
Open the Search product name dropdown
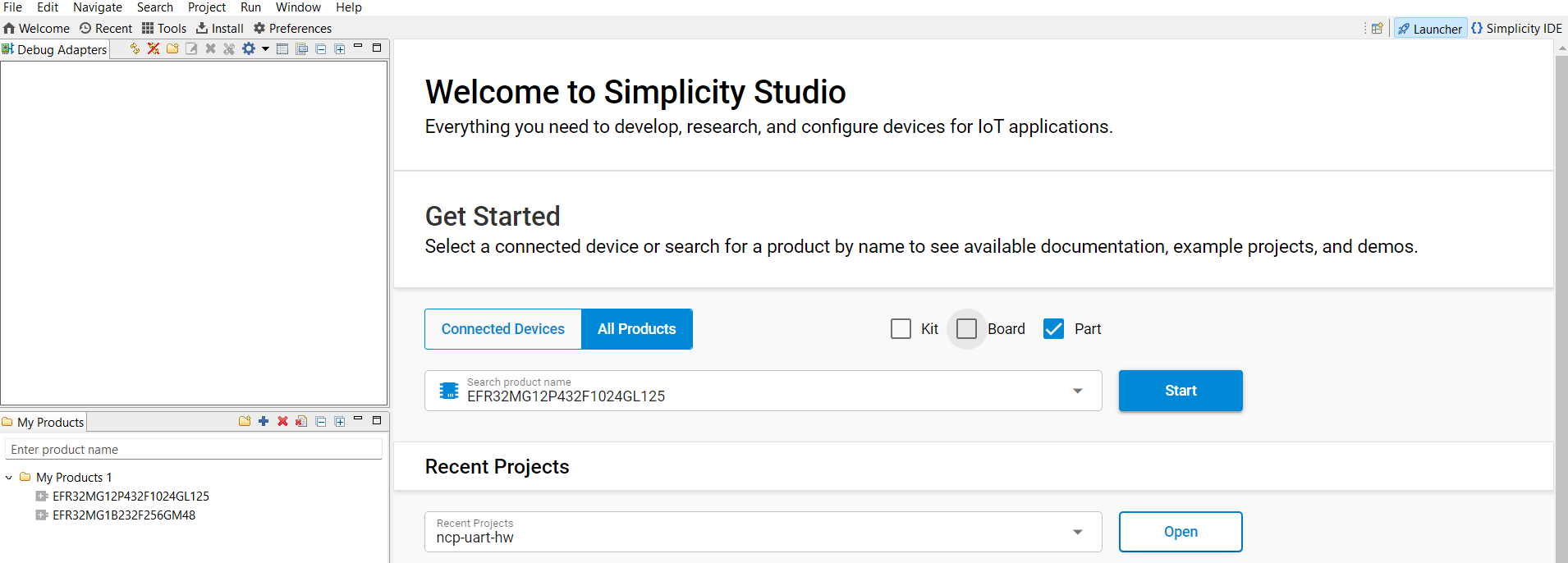tap(1077, 391)
